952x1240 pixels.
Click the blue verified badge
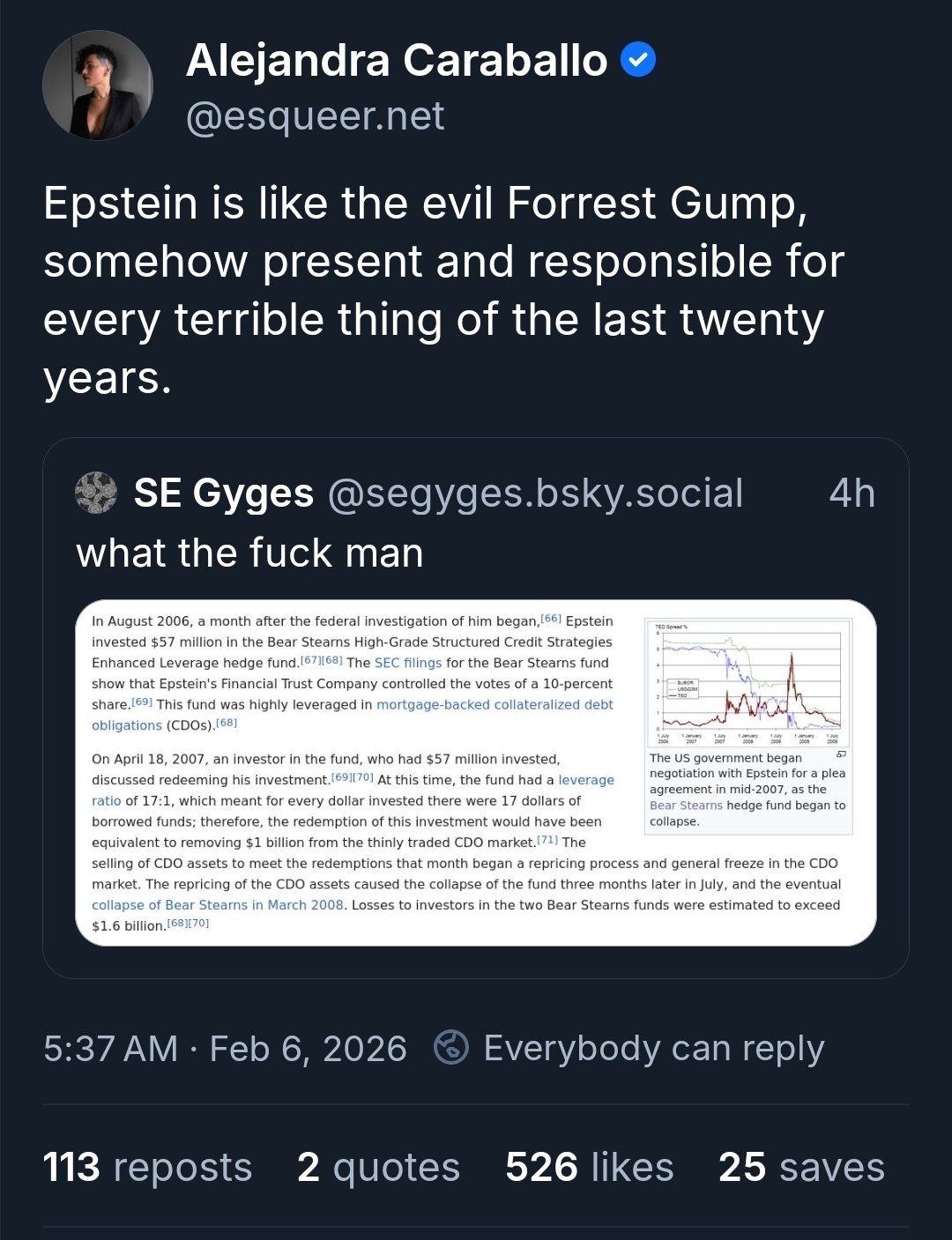638,61
